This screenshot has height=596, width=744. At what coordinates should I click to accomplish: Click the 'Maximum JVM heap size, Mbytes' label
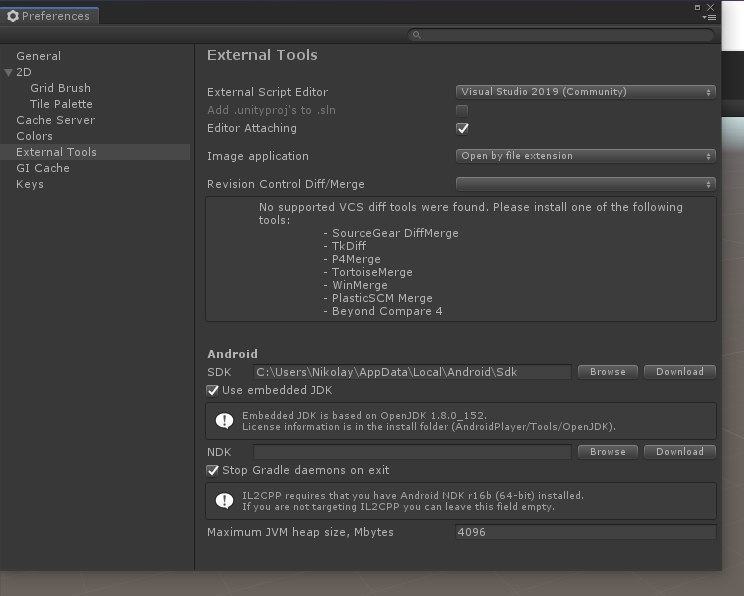(300, 532)
